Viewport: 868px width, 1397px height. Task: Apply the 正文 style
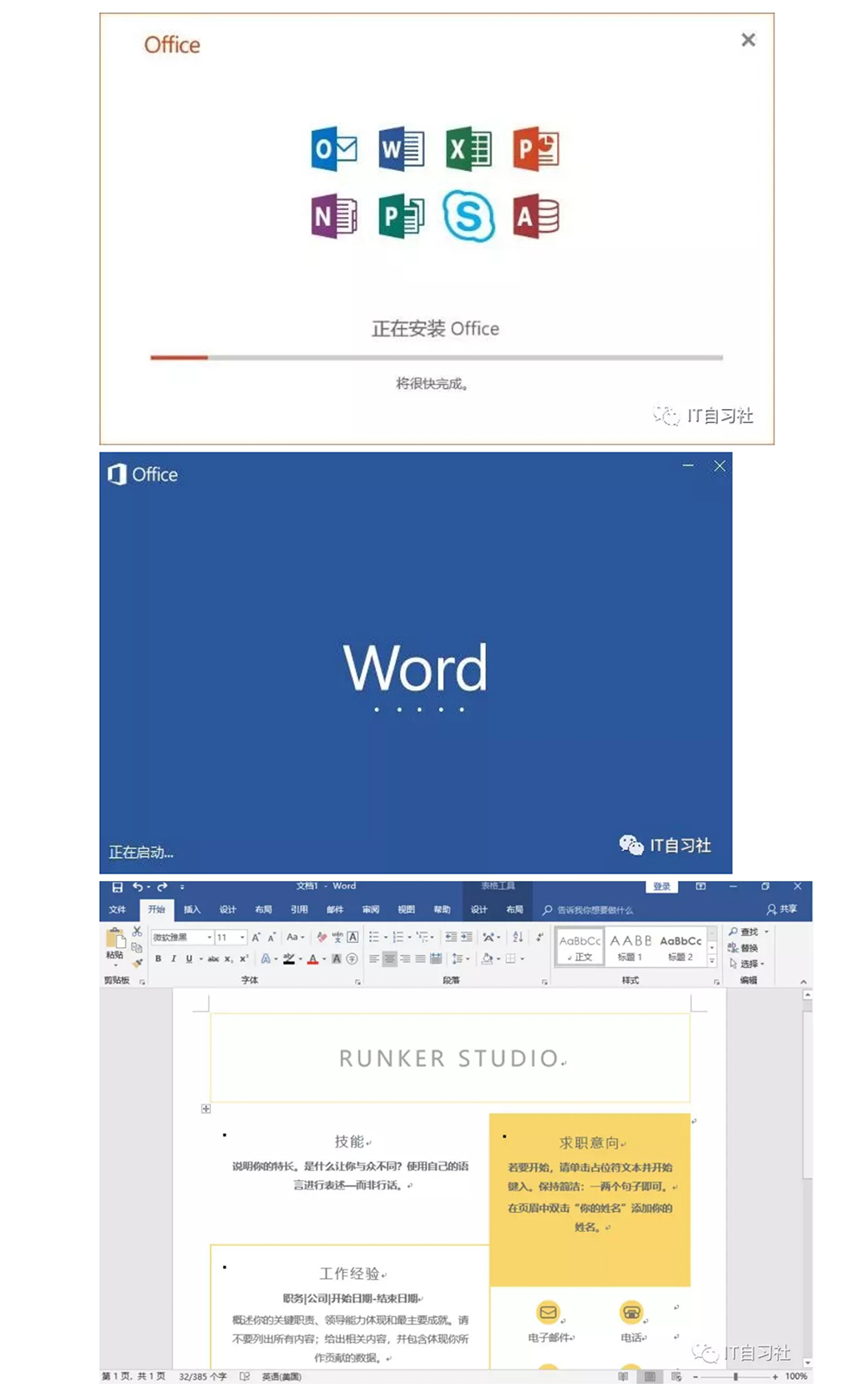pos(580,947)
